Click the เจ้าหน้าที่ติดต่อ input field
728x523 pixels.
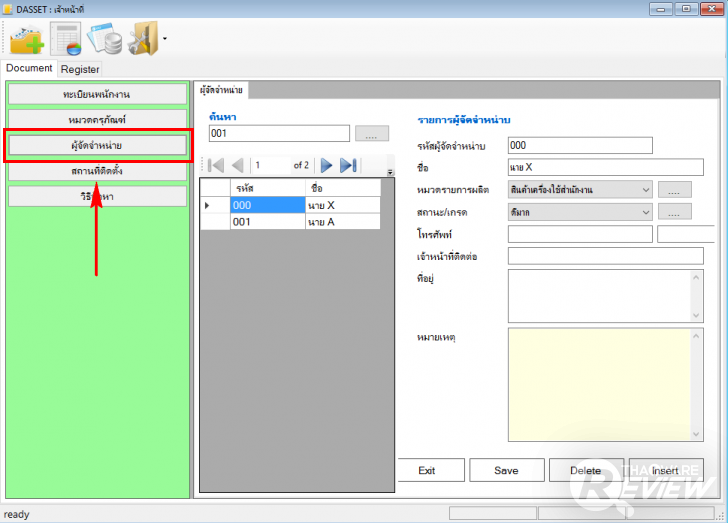[605, 256]
